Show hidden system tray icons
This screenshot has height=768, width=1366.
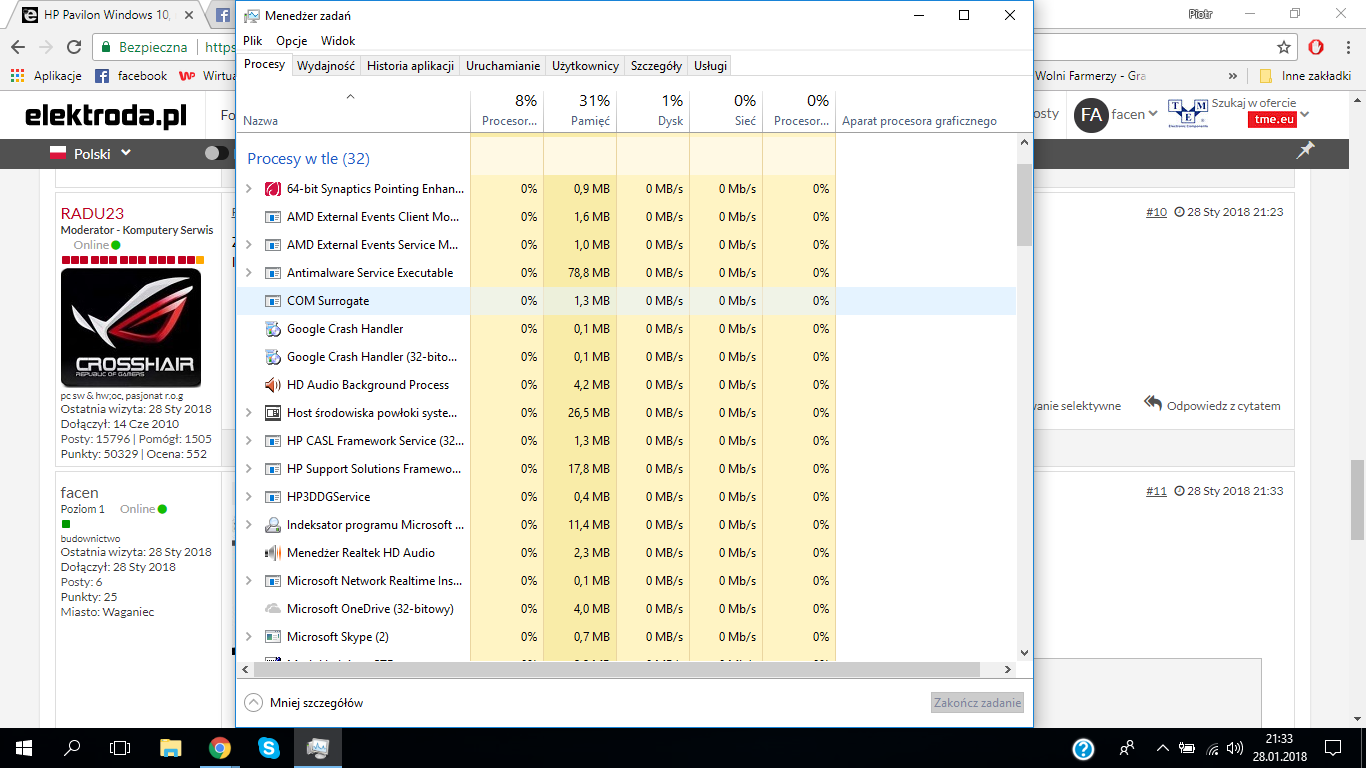click(x=1162, y=747)
